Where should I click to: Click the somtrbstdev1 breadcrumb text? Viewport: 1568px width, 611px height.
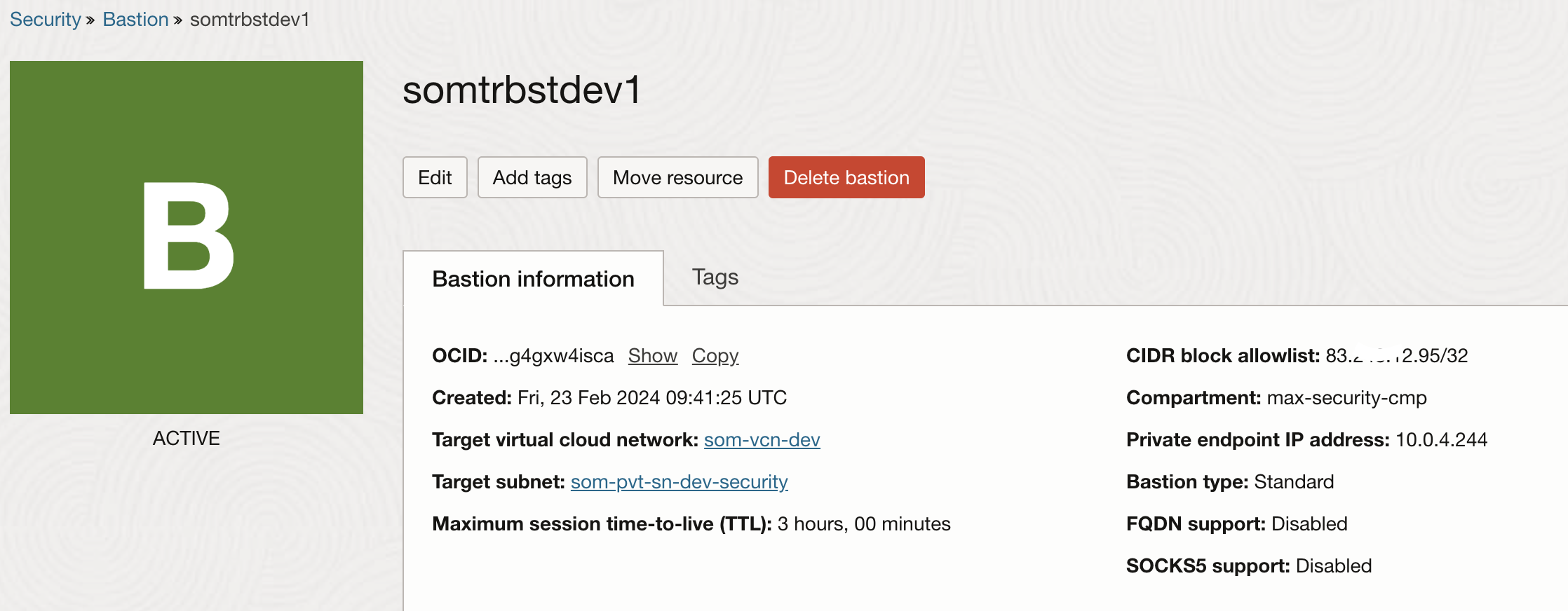[x=250, y=20]
